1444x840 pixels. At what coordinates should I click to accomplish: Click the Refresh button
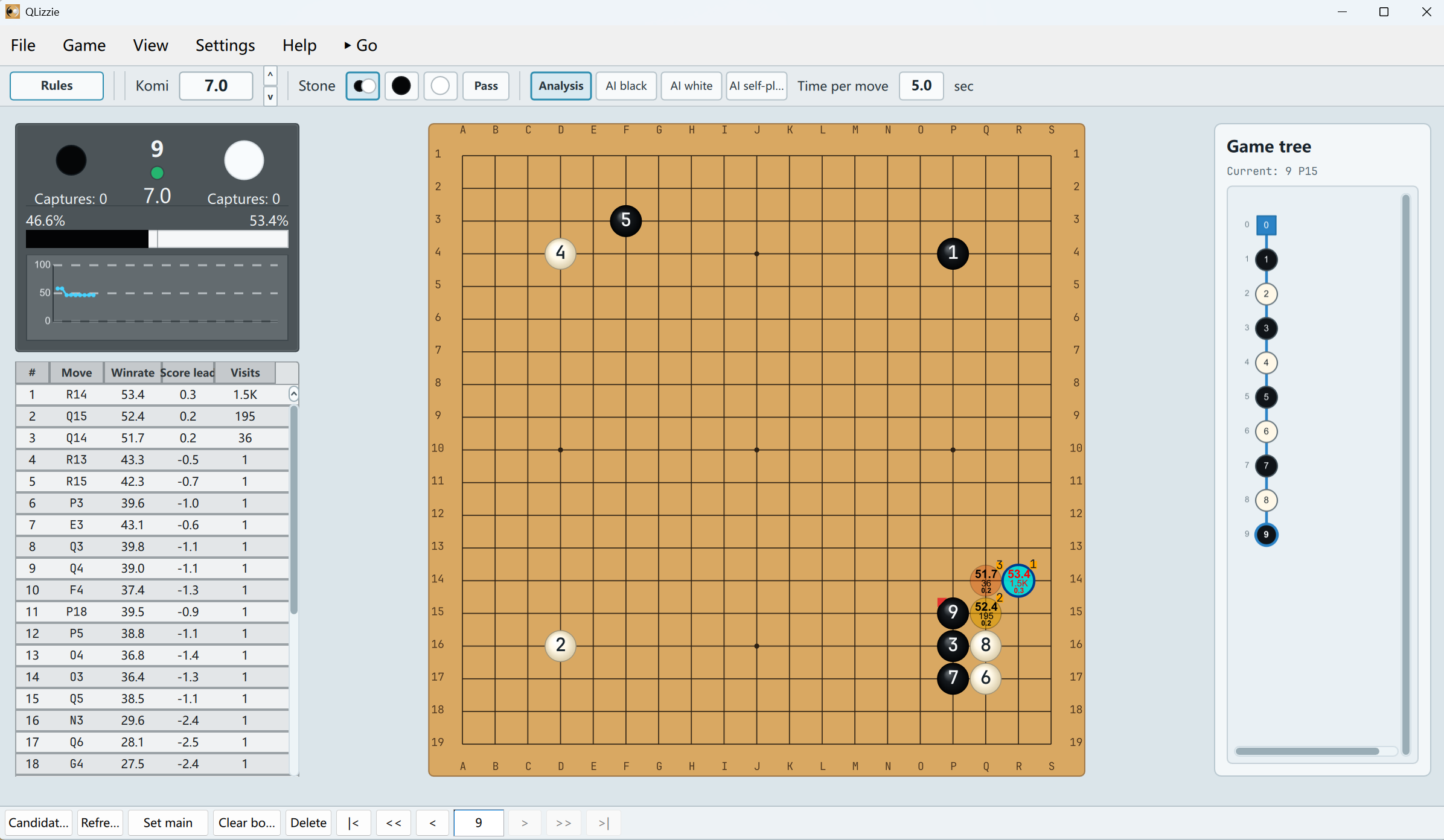pyautogui.click(x=100, y=823)
